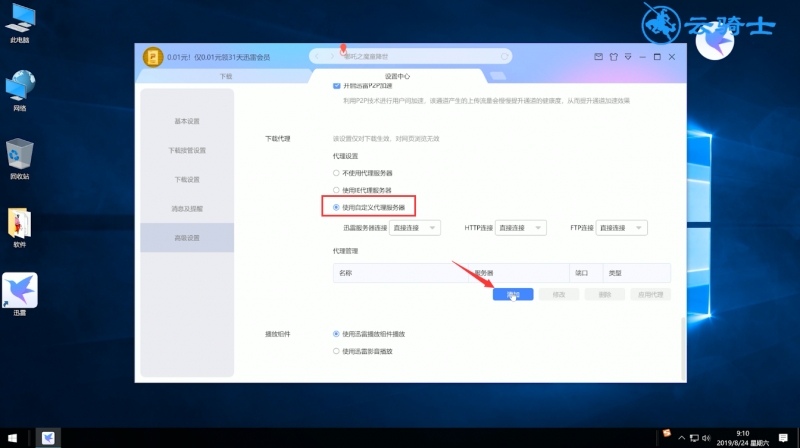Click the 修改 proxy button
Viewport: 800px width, 448px height.
559,294
